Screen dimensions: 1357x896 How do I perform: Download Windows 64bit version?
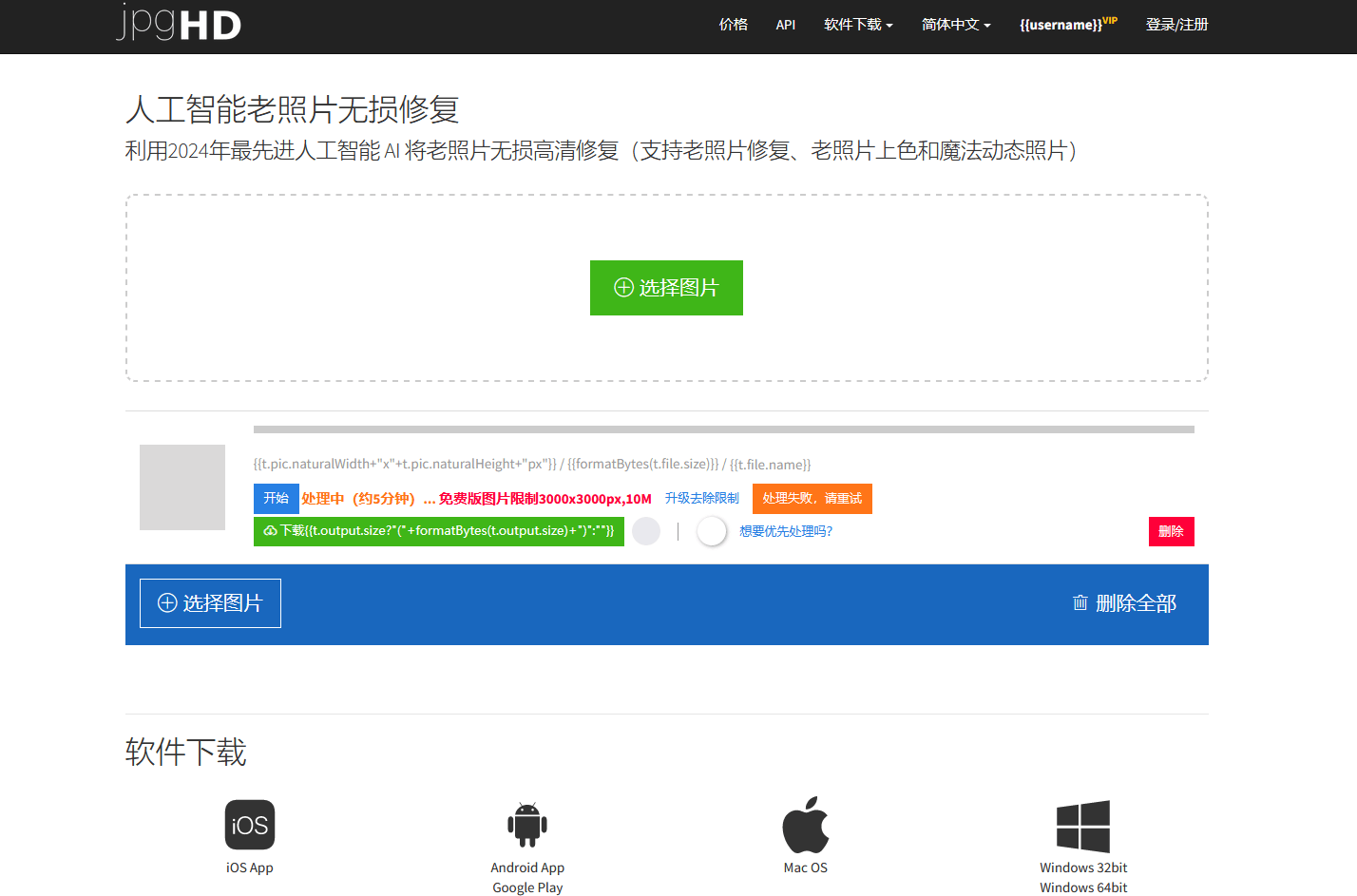pos(1083,887)
